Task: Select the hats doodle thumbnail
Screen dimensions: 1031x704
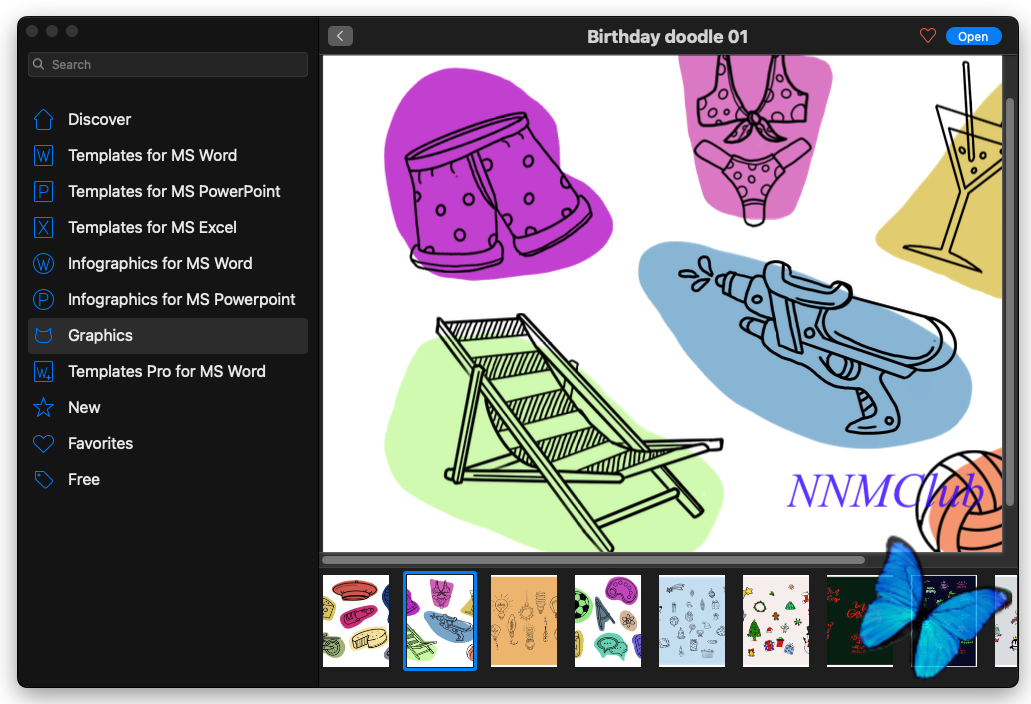Action: point(356,621)
